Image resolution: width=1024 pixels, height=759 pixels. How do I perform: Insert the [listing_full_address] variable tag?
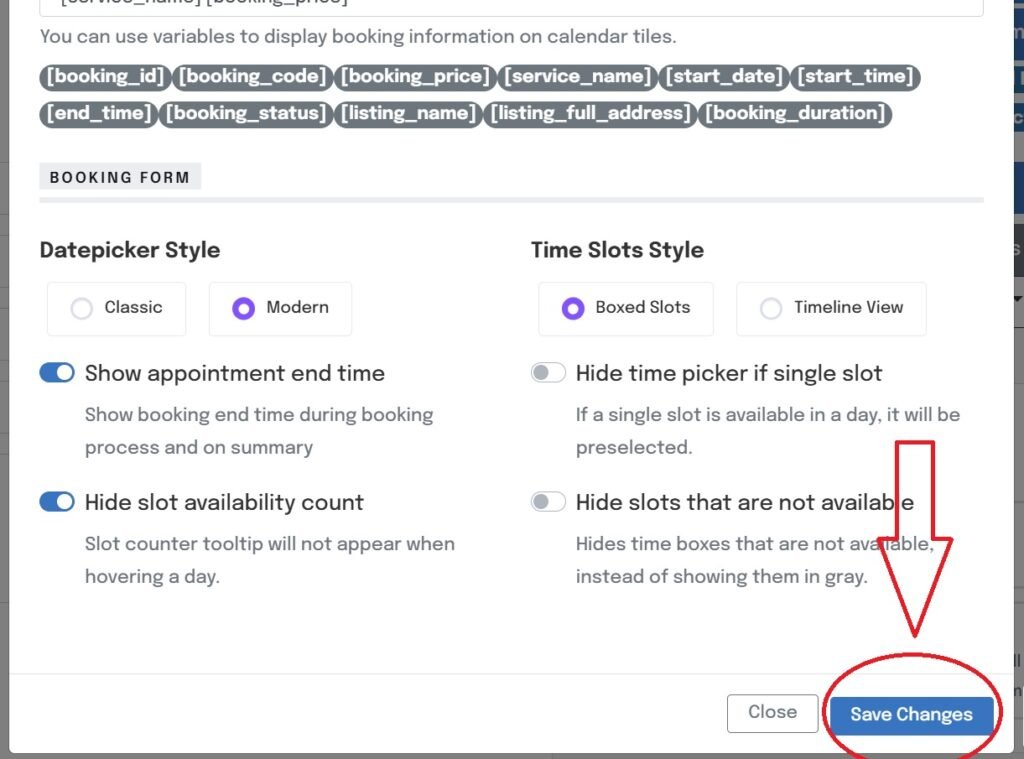590,113
